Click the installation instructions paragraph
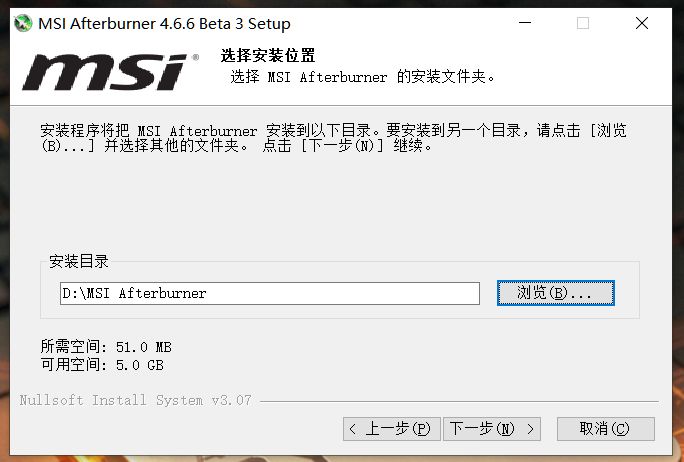This screenshot has height=462, width=684. coord(333,137)
